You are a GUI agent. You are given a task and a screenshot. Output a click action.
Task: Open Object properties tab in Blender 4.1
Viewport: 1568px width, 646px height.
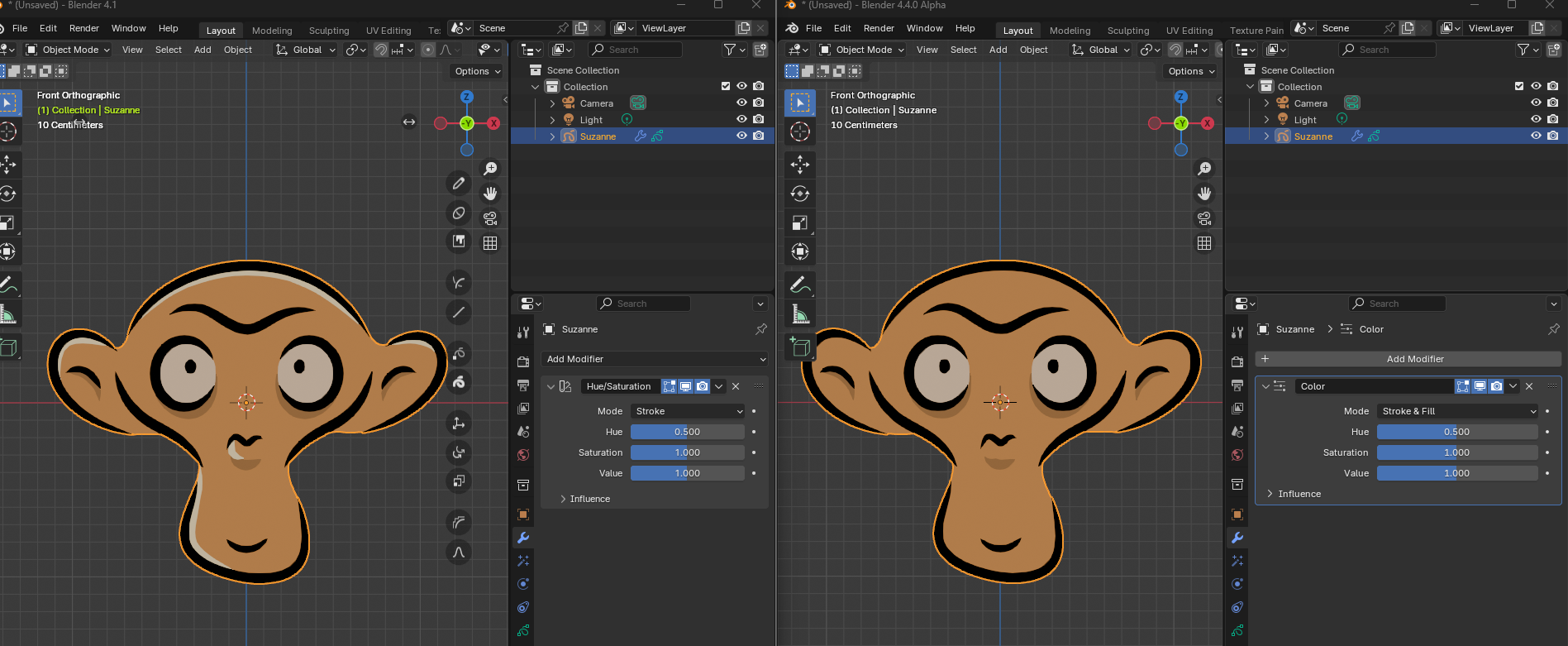[x=523, y=514]
